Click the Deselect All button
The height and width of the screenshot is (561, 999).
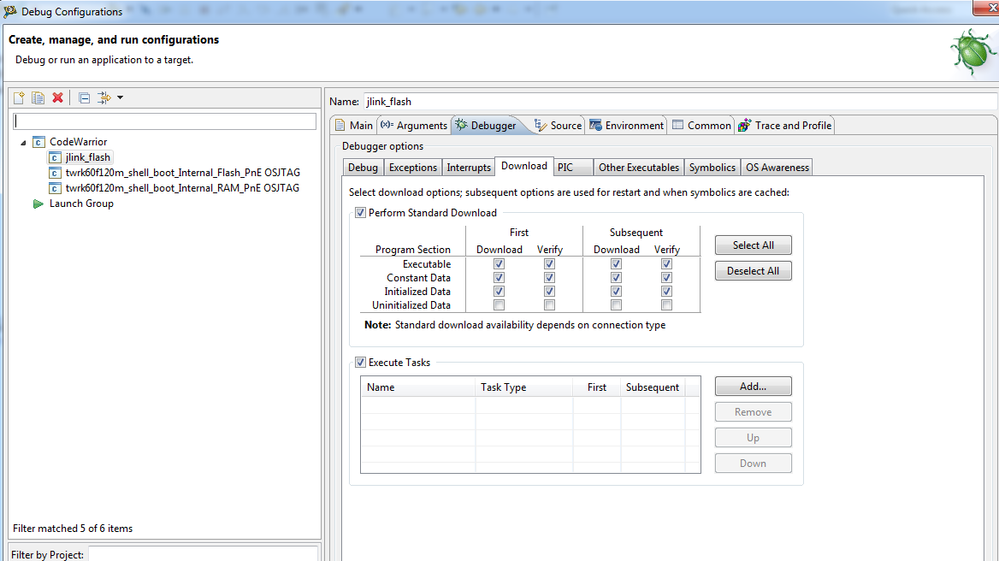[x=753, y=271]
